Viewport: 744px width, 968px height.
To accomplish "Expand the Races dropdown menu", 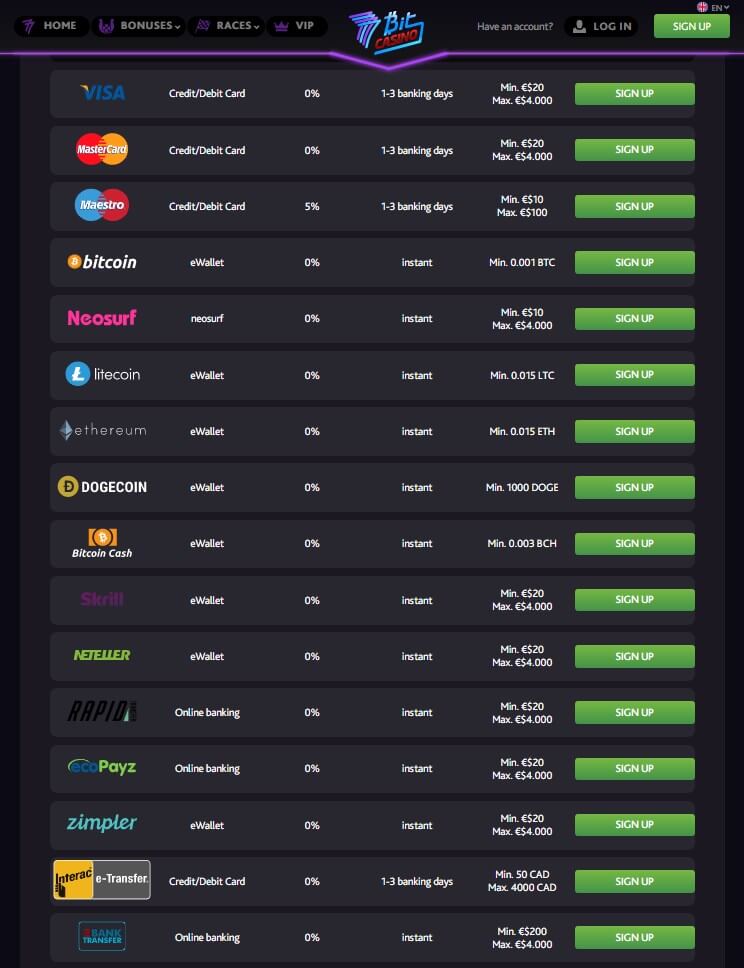I will (226, 26).
